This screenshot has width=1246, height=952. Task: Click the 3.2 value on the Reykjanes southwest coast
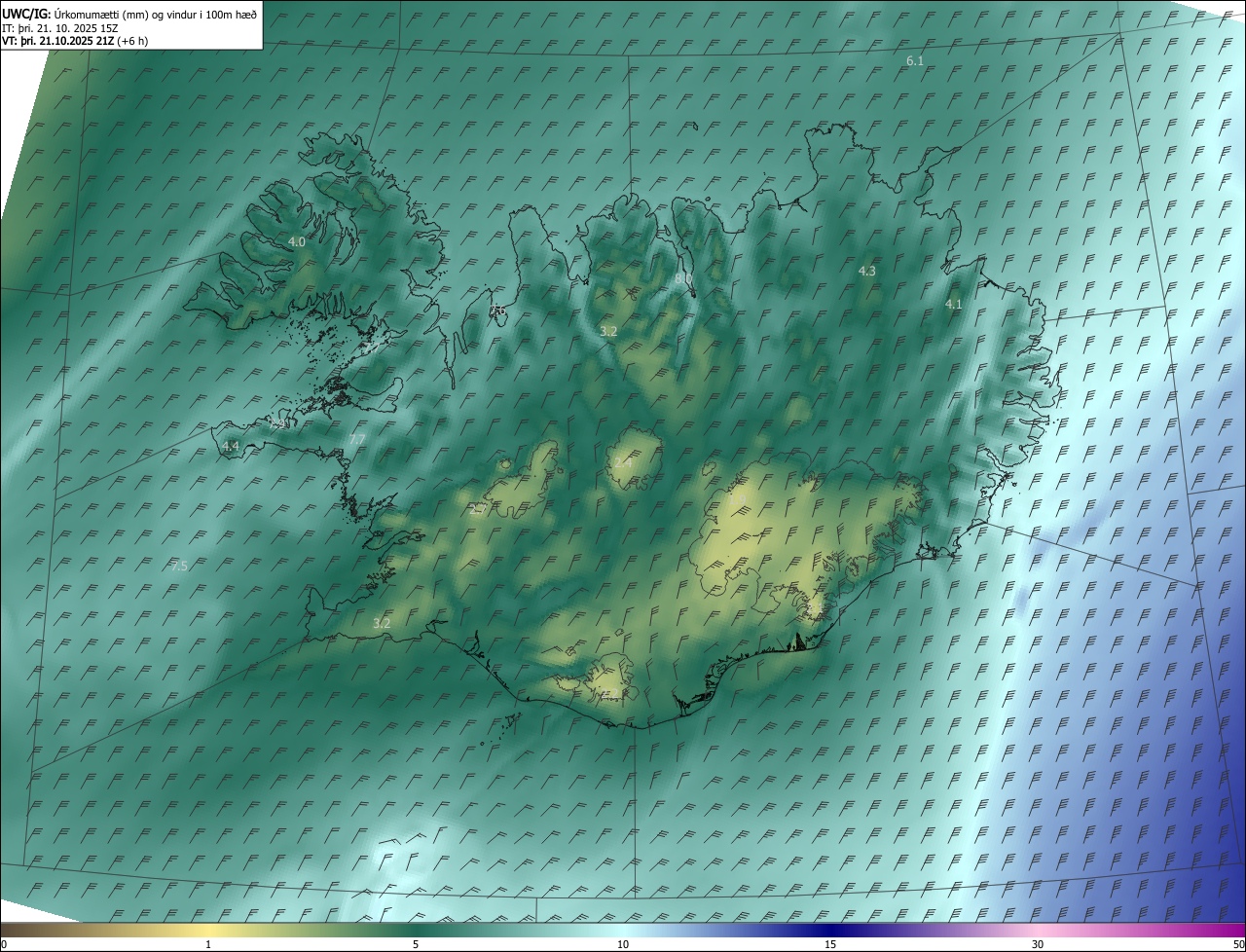pyautogui.click(x=382, y=623)
